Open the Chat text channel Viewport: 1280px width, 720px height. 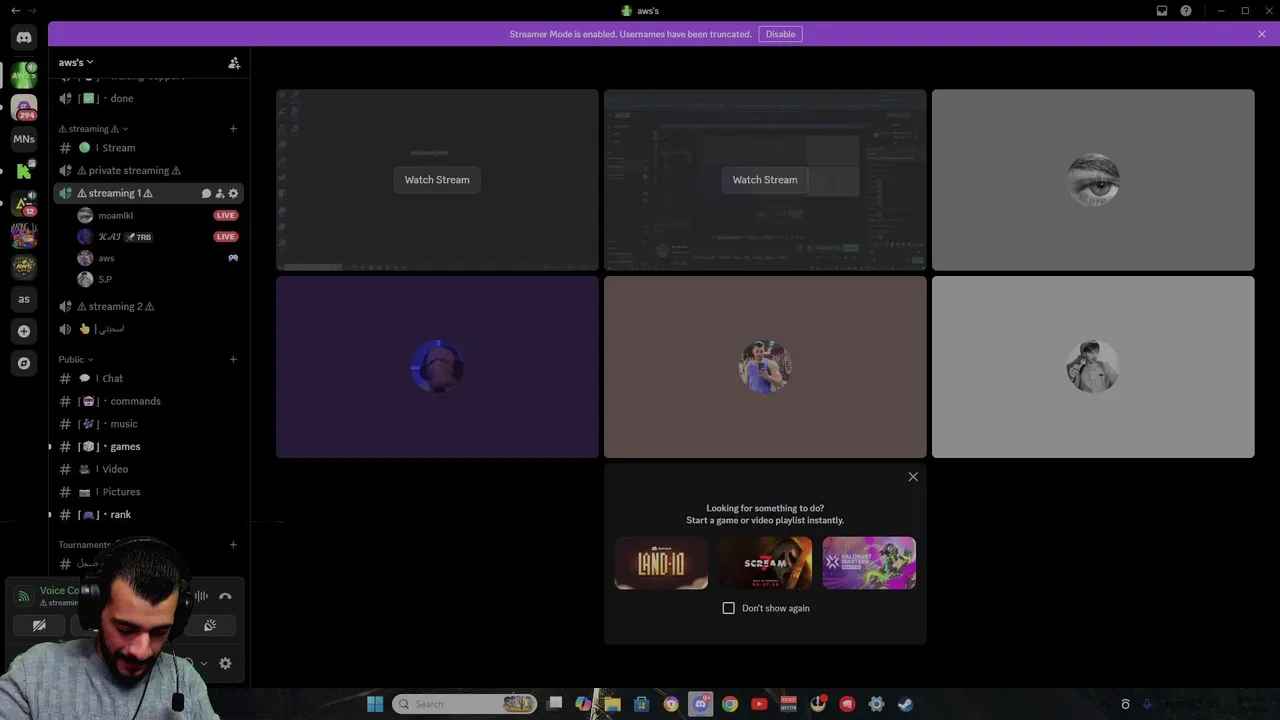pos(147,379)
